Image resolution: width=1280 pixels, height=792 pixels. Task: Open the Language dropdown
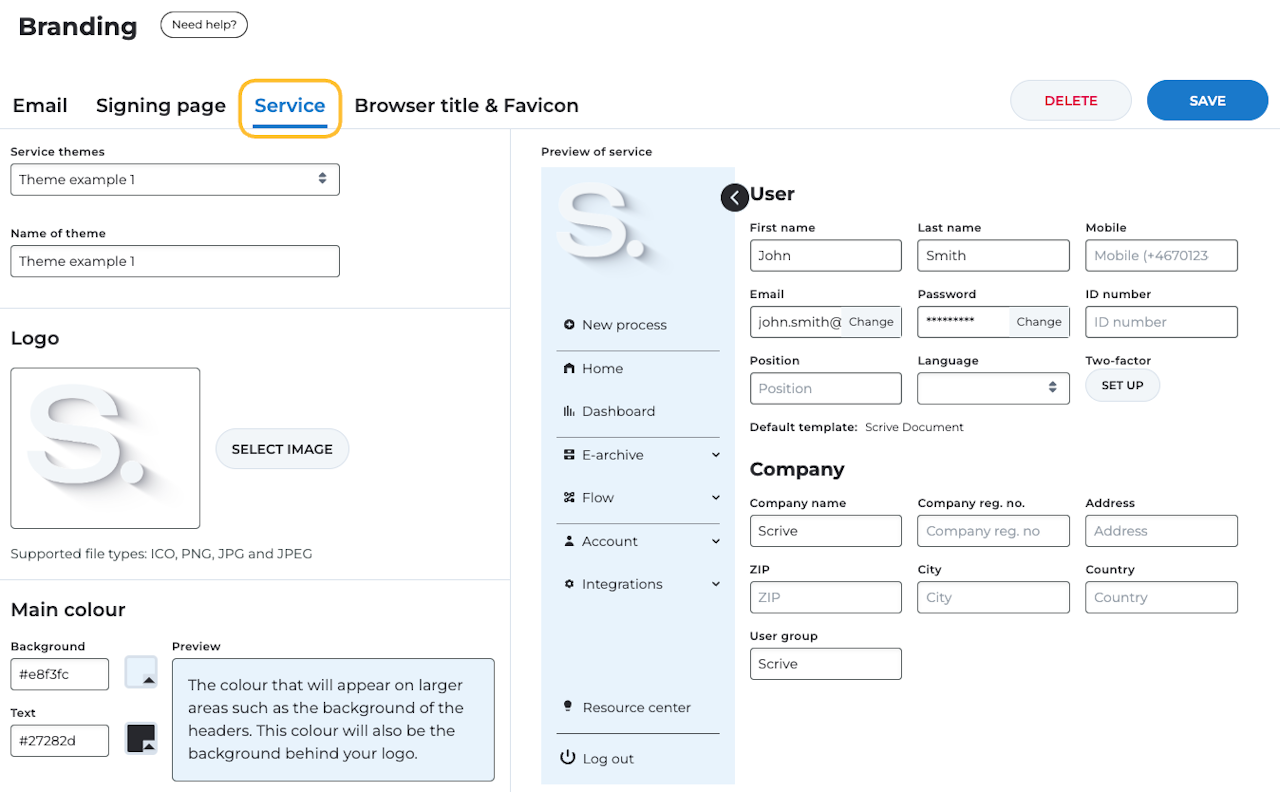[x=993, y=388]
